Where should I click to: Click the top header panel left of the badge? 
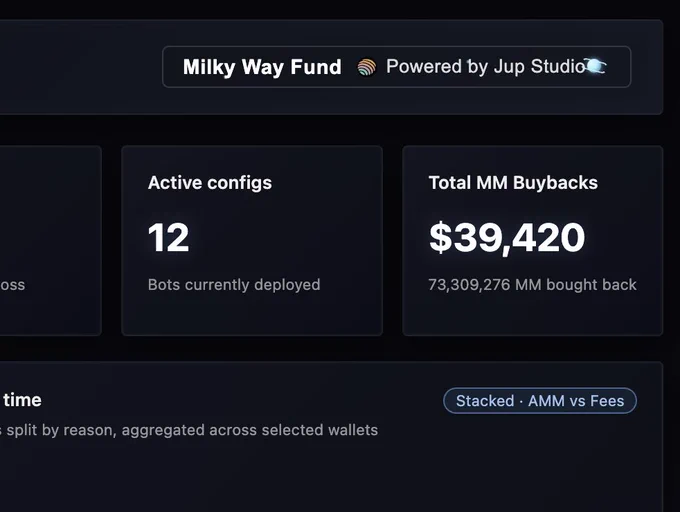click(78, 67)
